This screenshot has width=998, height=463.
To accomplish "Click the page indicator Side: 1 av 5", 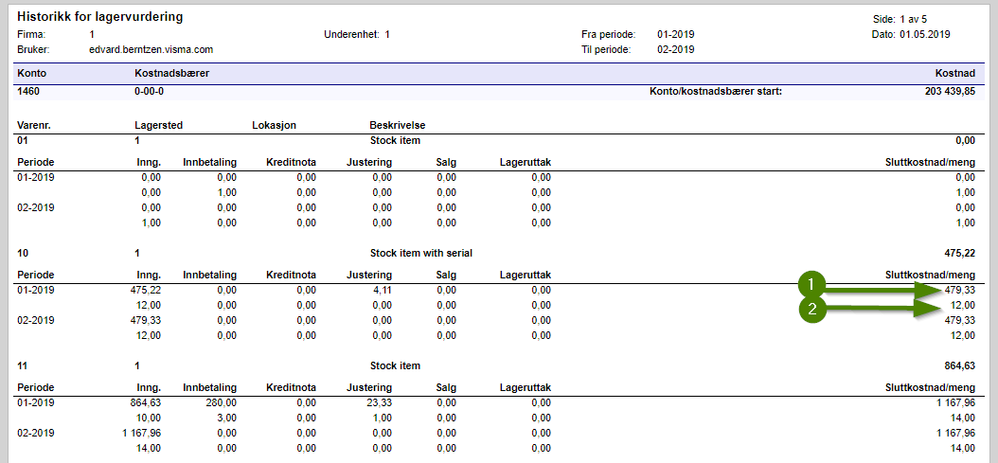I will click(899, 19).
